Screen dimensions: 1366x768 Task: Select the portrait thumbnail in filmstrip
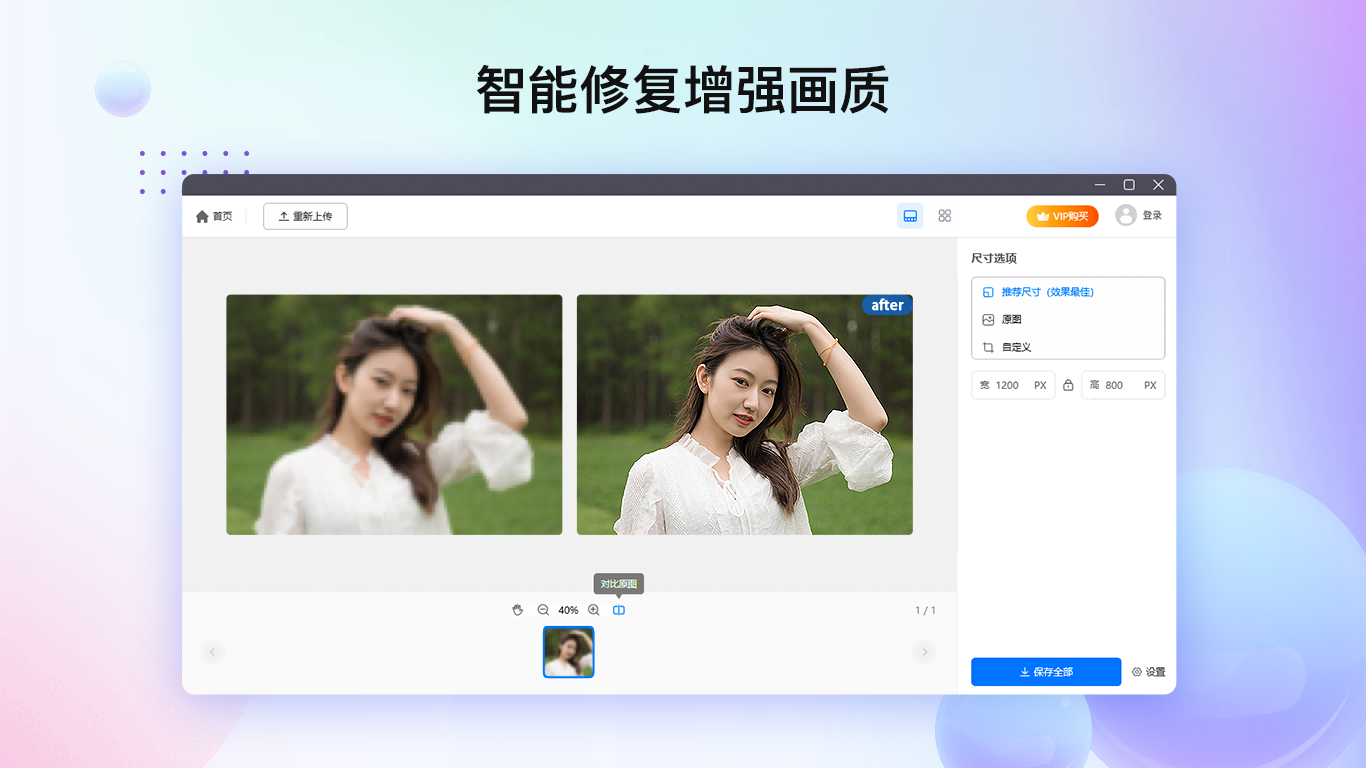tap(569, 652)
